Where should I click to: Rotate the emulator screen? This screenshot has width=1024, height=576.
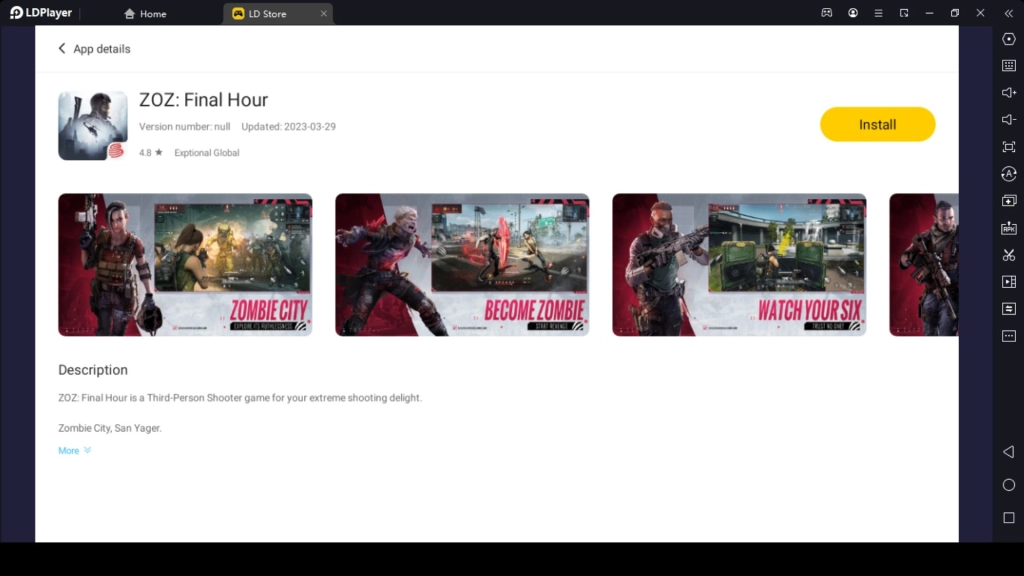[x=1008, y=173]
